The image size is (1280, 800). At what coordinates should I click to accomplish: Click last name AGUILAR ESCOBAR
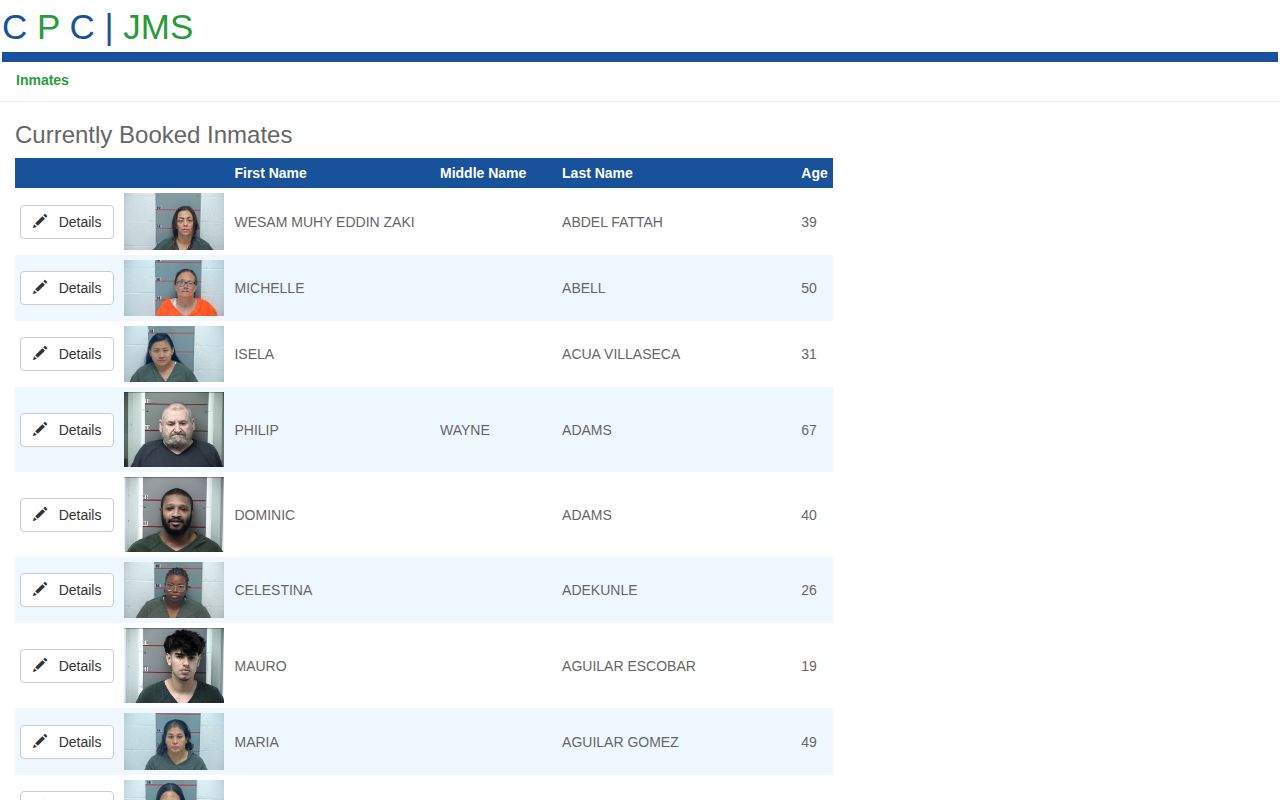tap(629, 666)
